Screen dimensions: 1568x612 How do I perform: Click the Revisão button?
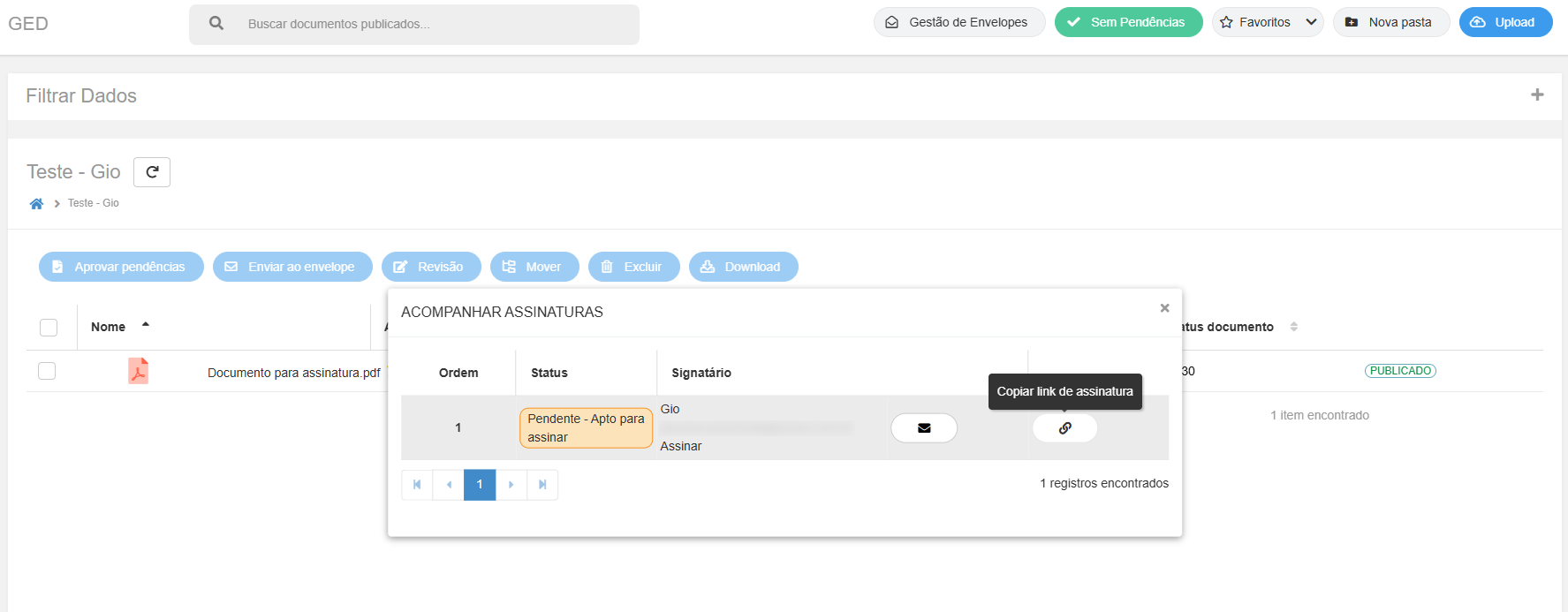coord(431,267)
